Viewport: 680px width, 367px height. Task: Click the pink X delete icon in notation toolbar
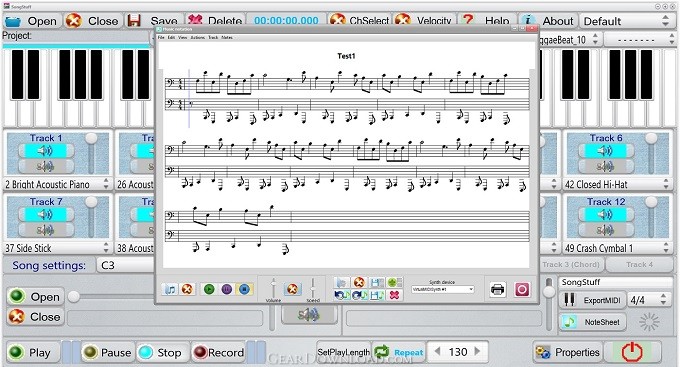click(x=394, y=295)
